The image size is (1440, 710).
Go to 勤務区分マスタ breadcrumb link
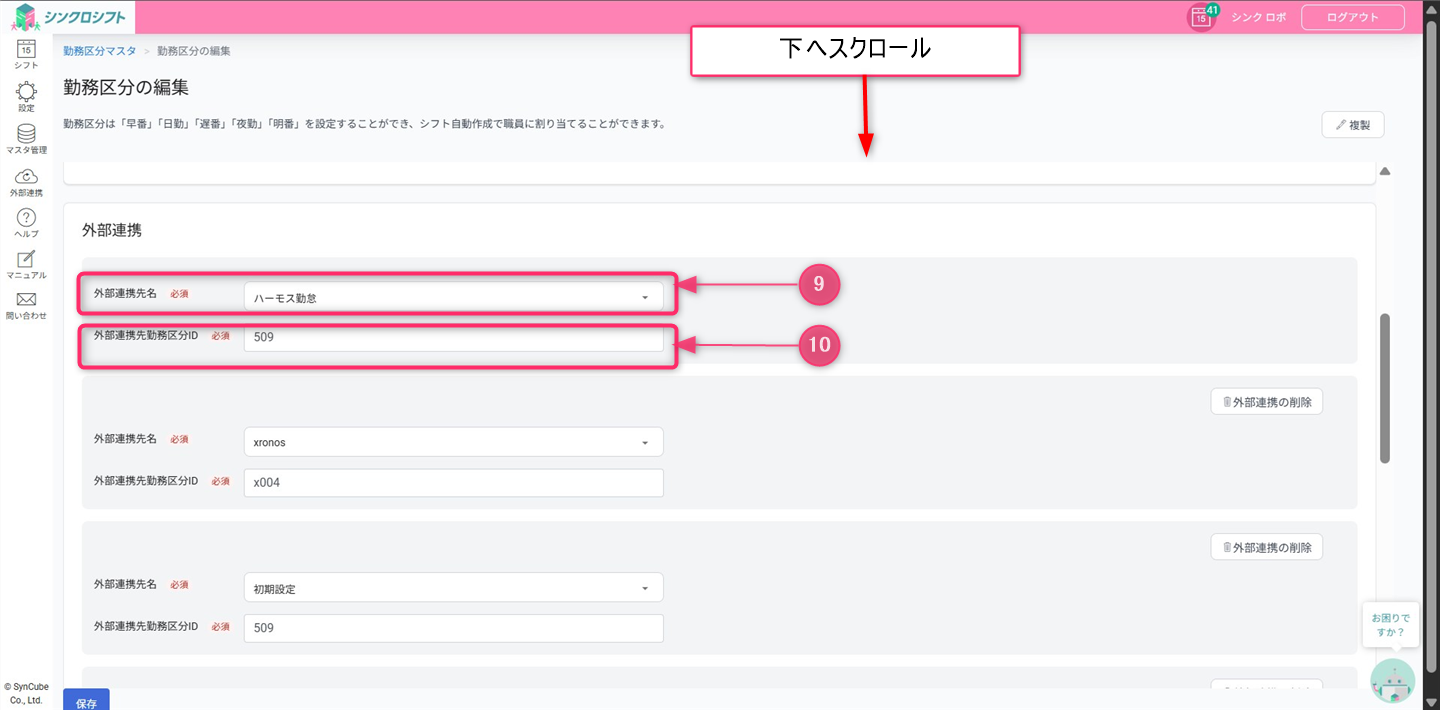[99, 50]
